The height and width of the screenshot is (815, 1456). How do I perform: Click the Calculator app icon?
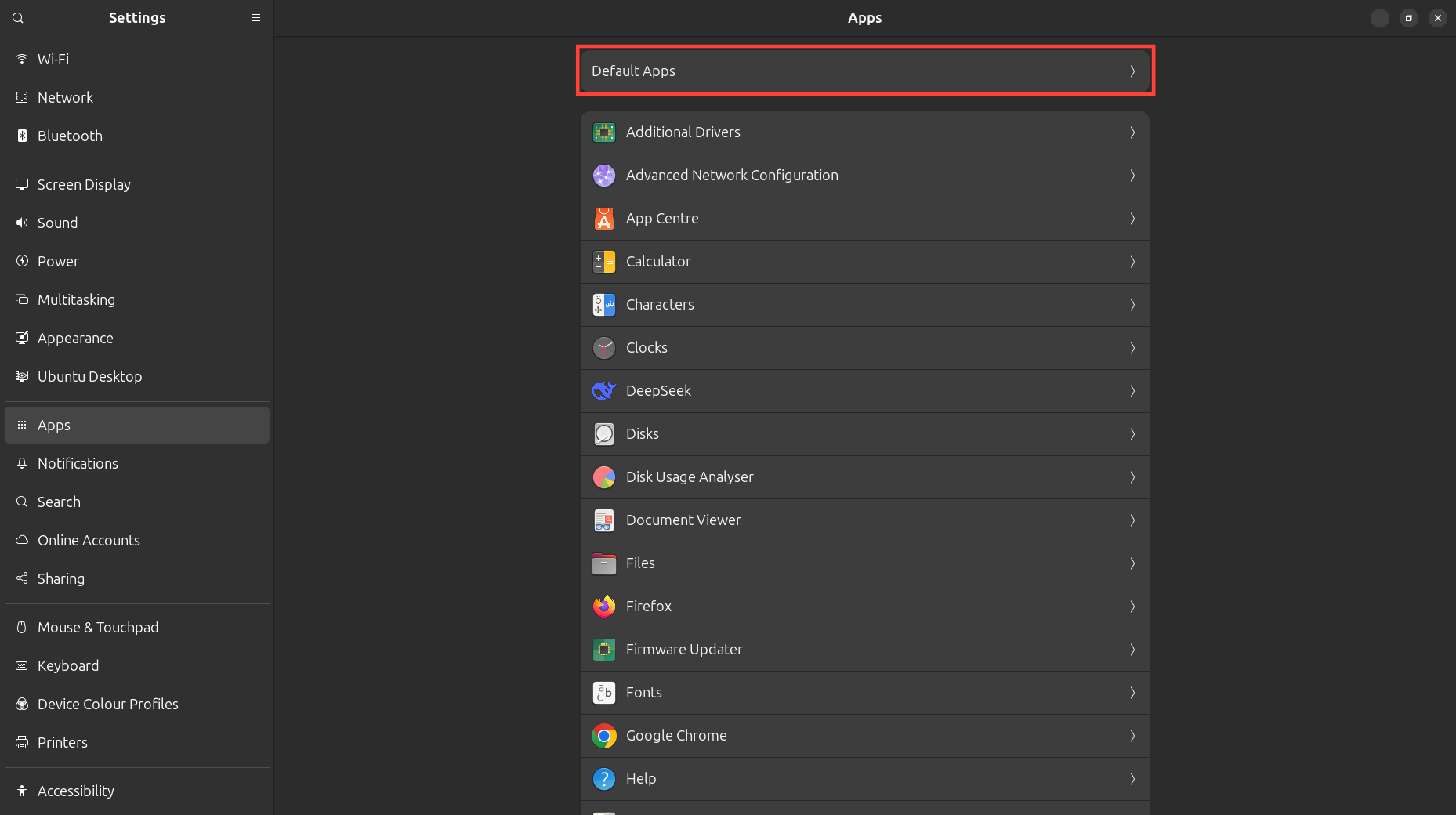tap(604, 262)
